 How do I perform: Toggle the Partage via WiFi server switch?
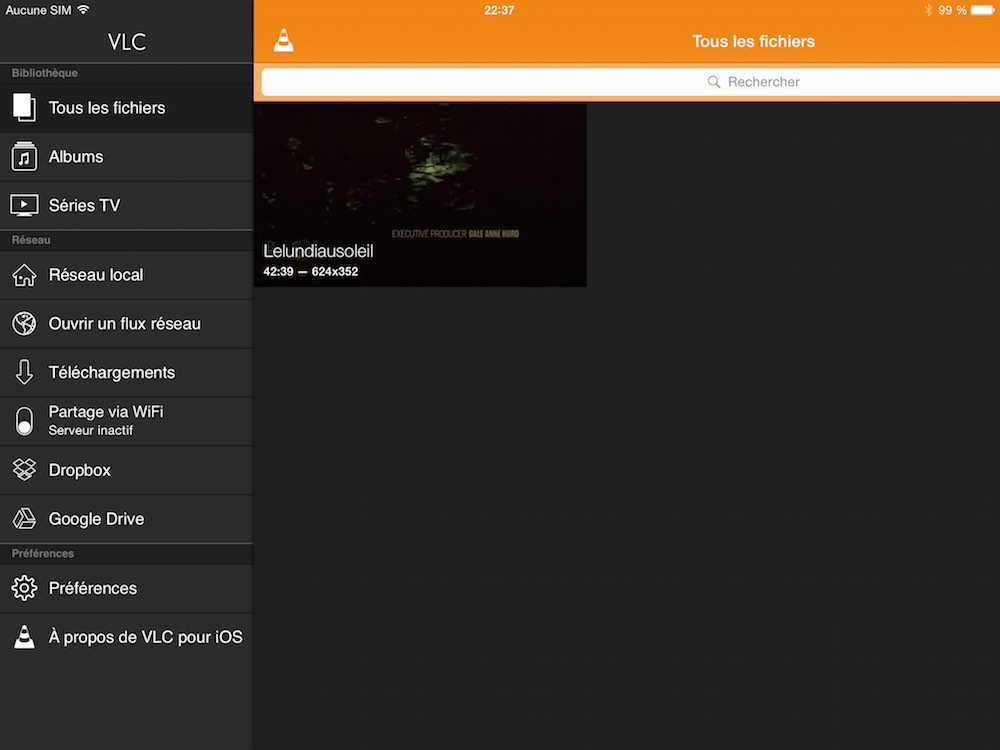24,421
